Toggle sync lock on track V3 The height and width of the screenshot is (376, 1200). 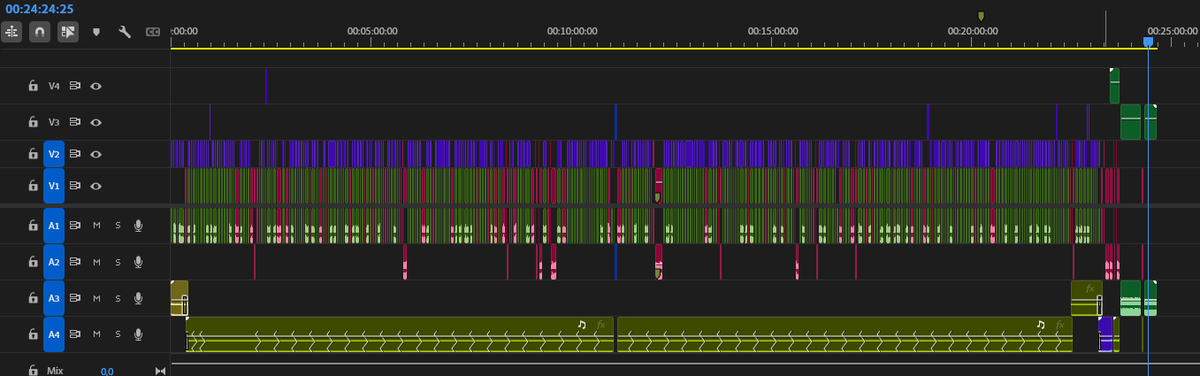[76, 122]
